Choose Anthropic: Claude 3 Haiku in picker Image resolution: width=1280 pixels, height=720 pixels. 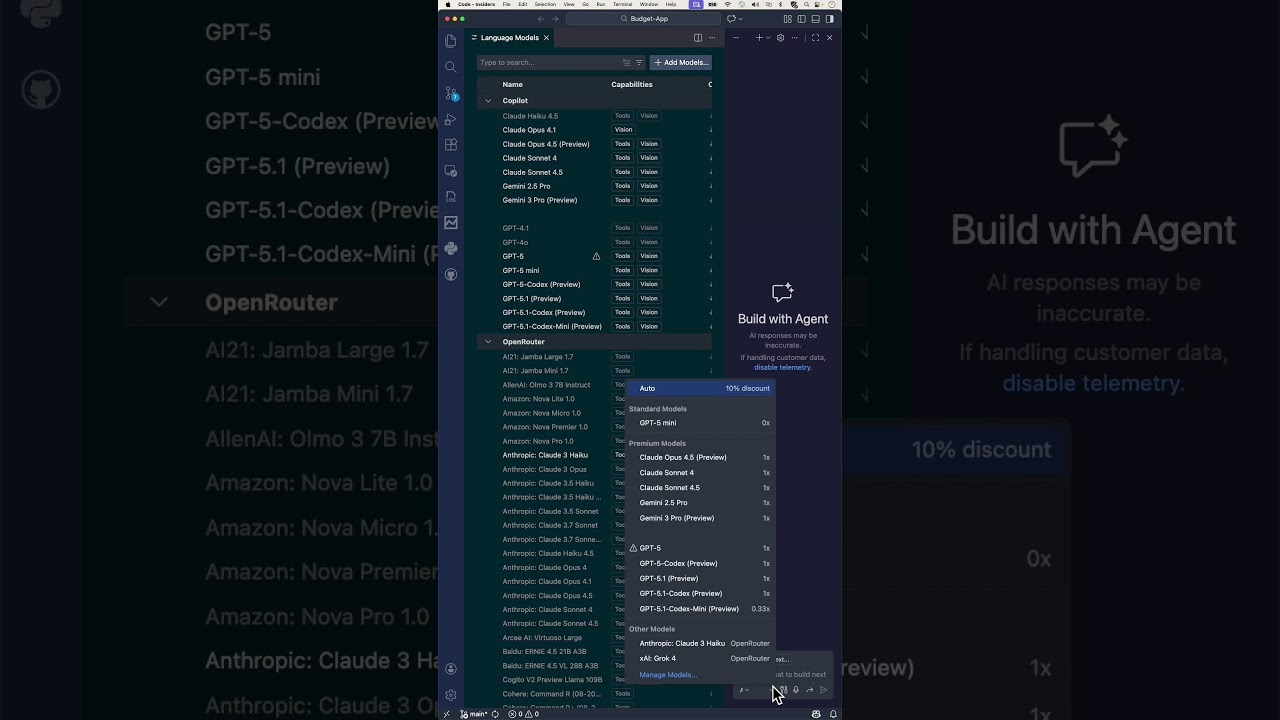coord(701,644)
